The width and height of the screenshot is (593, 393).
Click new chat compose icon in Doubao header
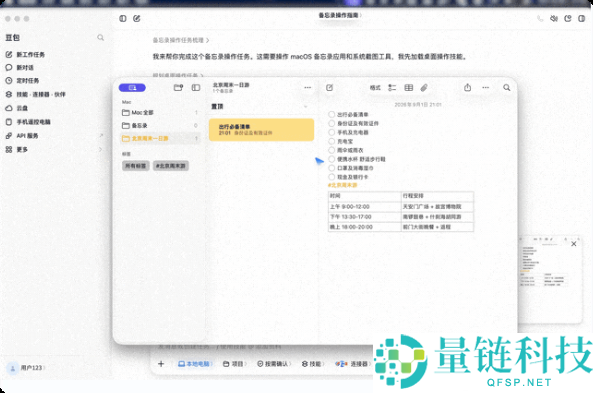click(137, 19)
